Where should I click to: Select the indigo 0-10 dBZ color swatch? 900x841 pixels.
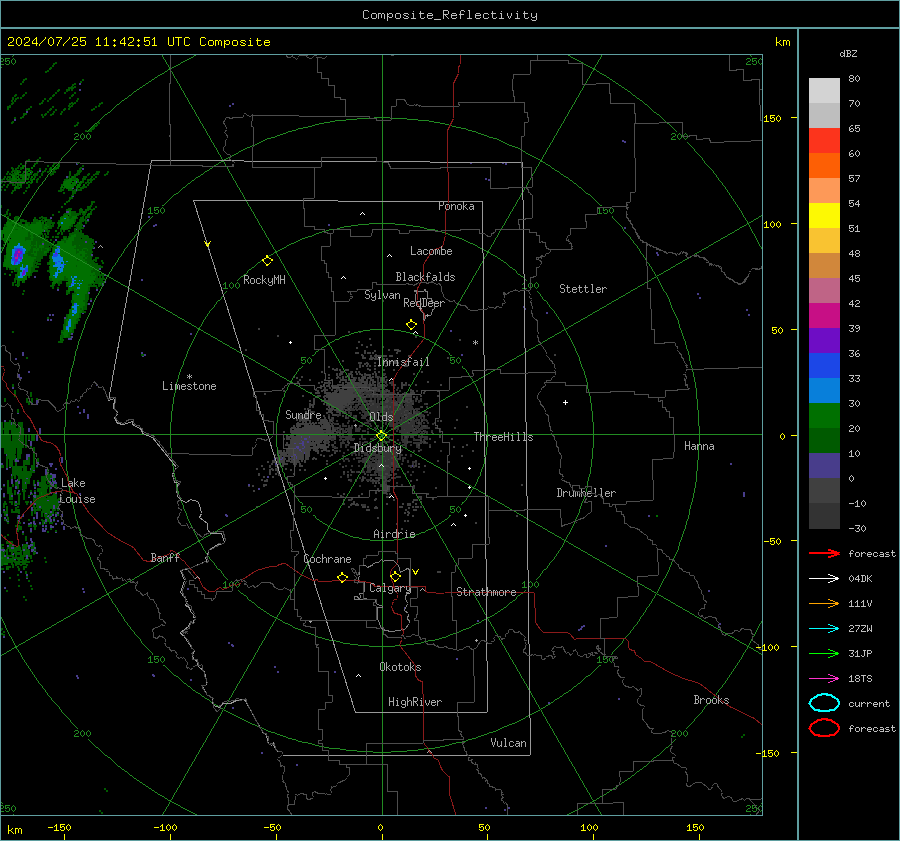point(824,466)
